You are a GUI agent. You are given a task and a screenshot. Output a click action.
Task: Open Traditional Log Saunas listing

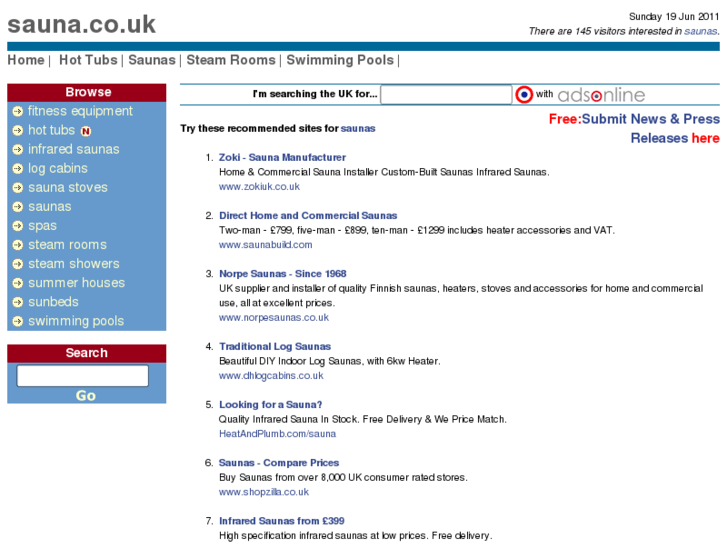[x=275, y=346]
